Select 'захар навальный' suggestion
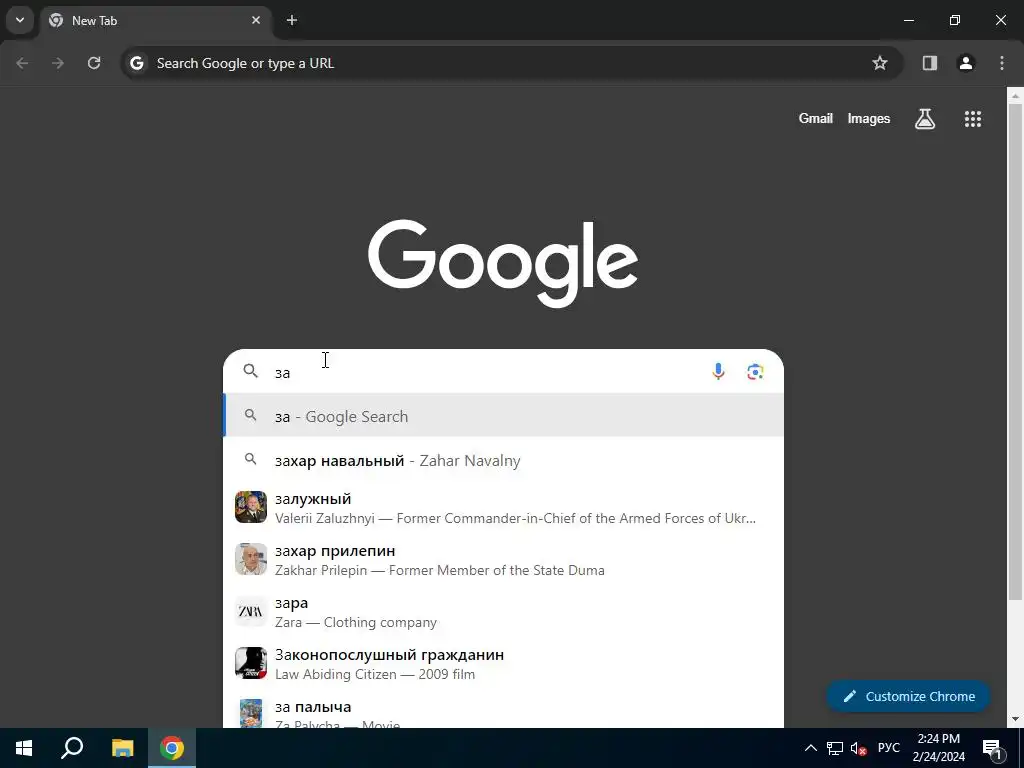The width and height of the screenshot is (1024, 768). pyautogui.click(x=503, y=460)
